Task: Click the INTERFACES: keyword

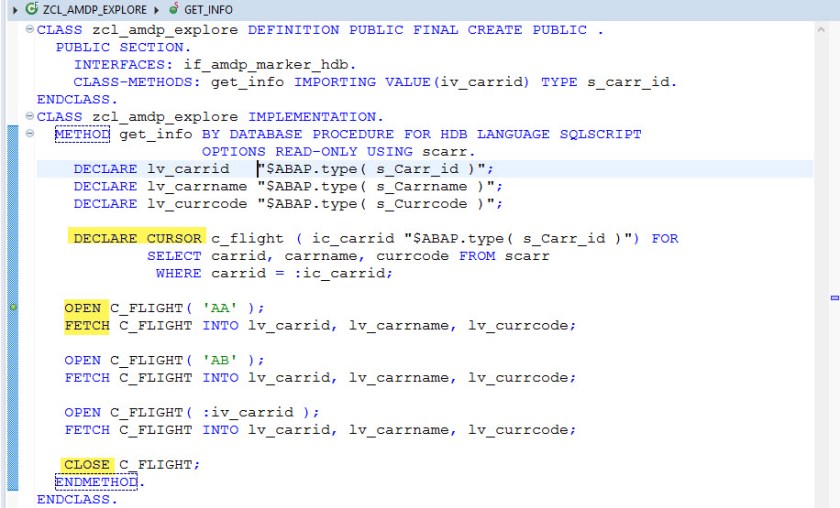Action: coord(123,64)
